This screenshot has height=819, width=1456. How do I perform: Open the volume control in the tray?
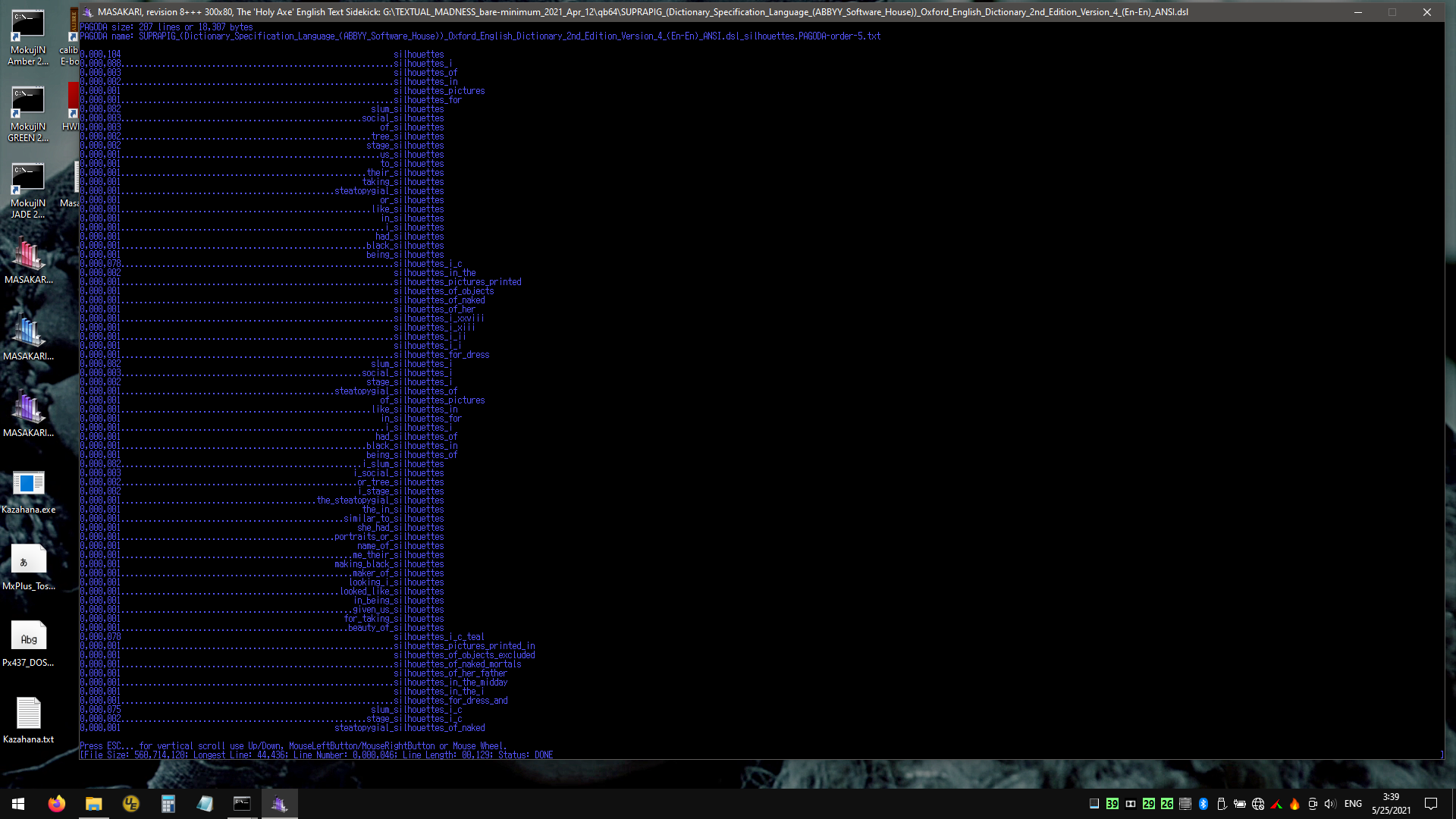[x=1330, y=804]
